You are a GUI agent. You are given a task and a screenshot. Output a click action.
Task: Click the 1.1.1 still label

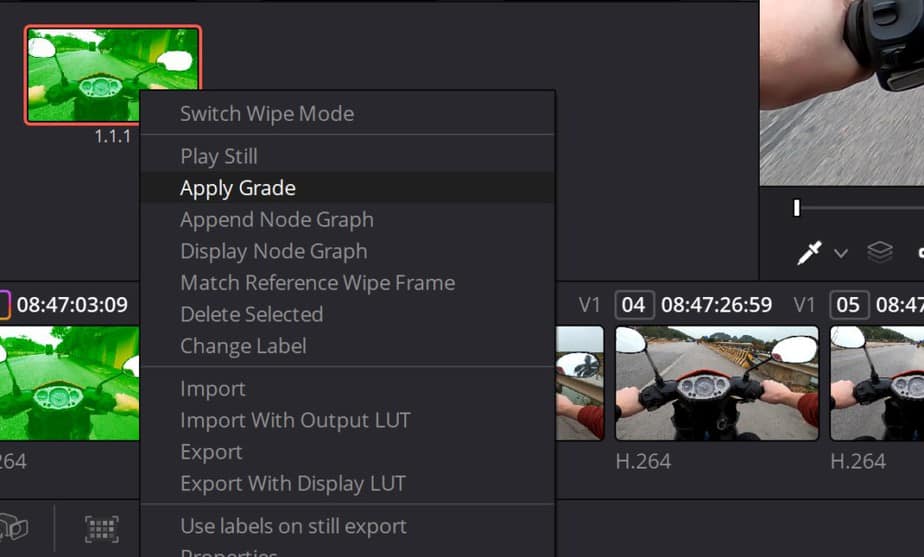pyautogui.click(x=113, y=137)
